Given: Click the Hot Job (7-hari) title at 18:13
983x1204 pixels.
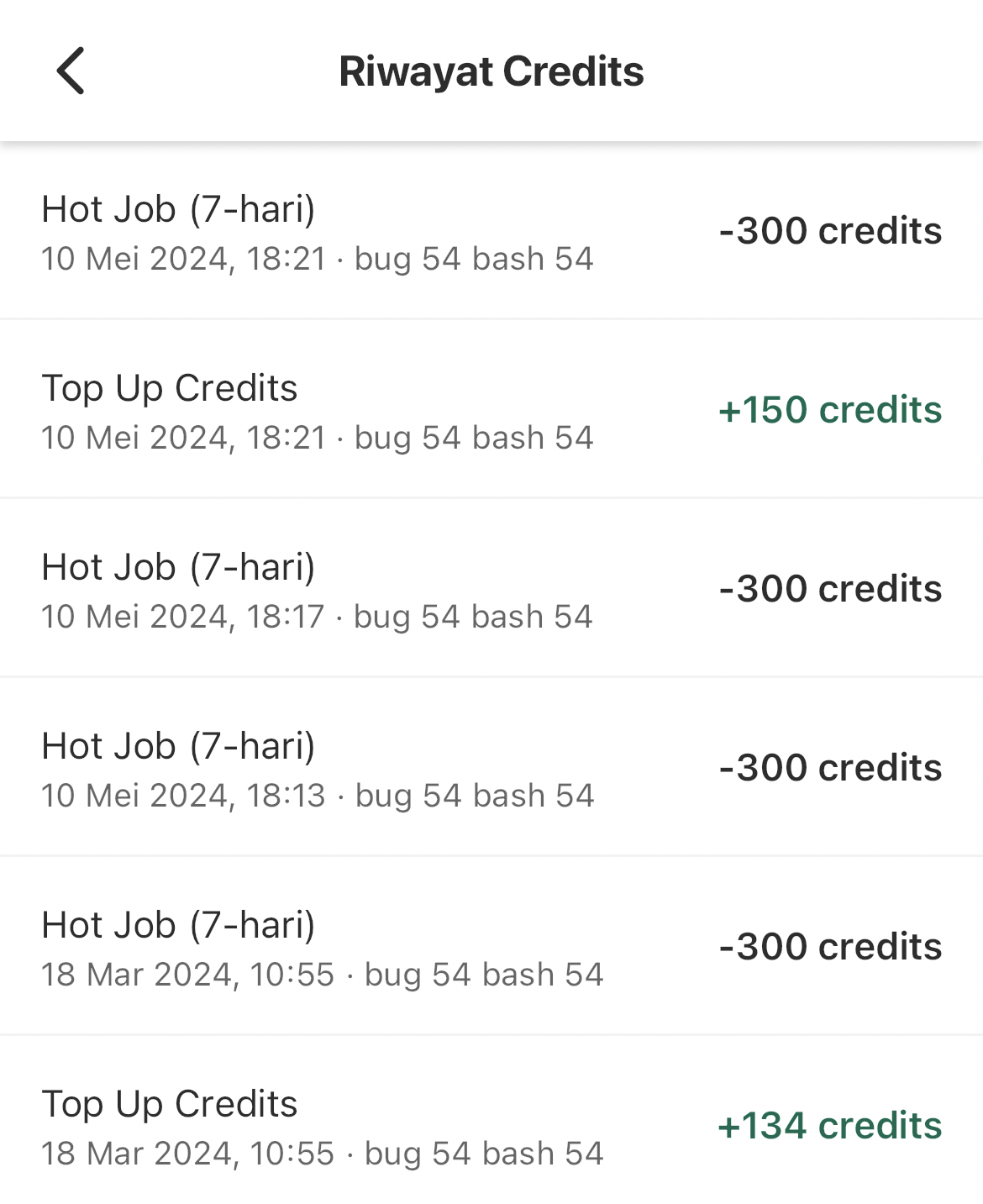Looking at the screenshot, I should (x=178, y=747).
